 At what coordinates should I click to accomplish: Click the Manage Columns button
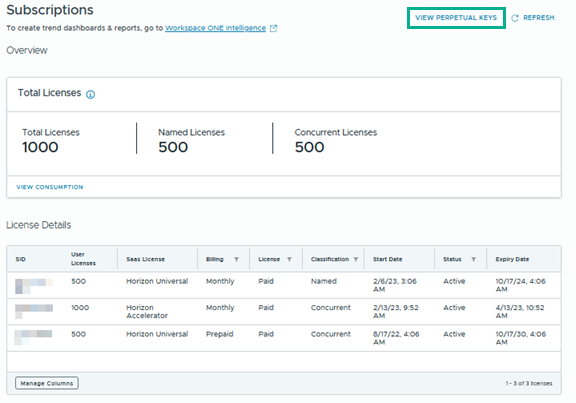tap(47, 383)
